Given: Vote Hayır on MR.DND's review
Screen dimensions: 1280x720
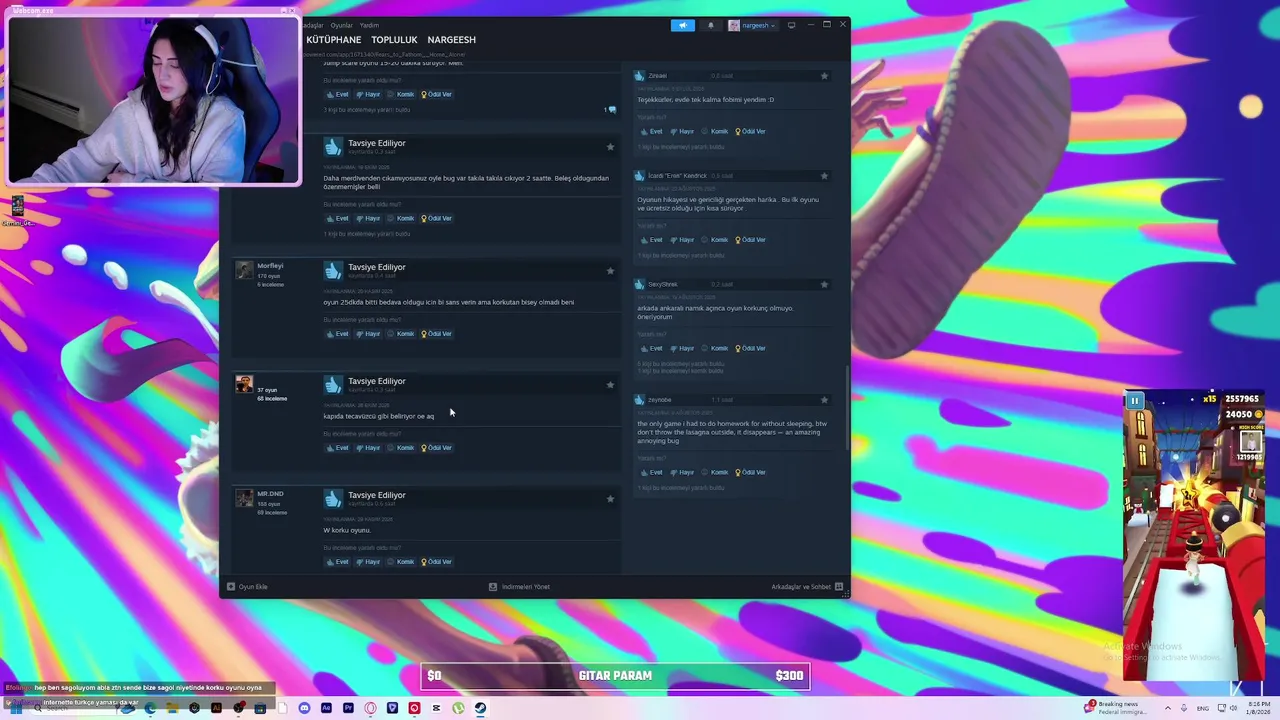Looking at the screenshot, I should pyautogui.click(x=368, y=562).
